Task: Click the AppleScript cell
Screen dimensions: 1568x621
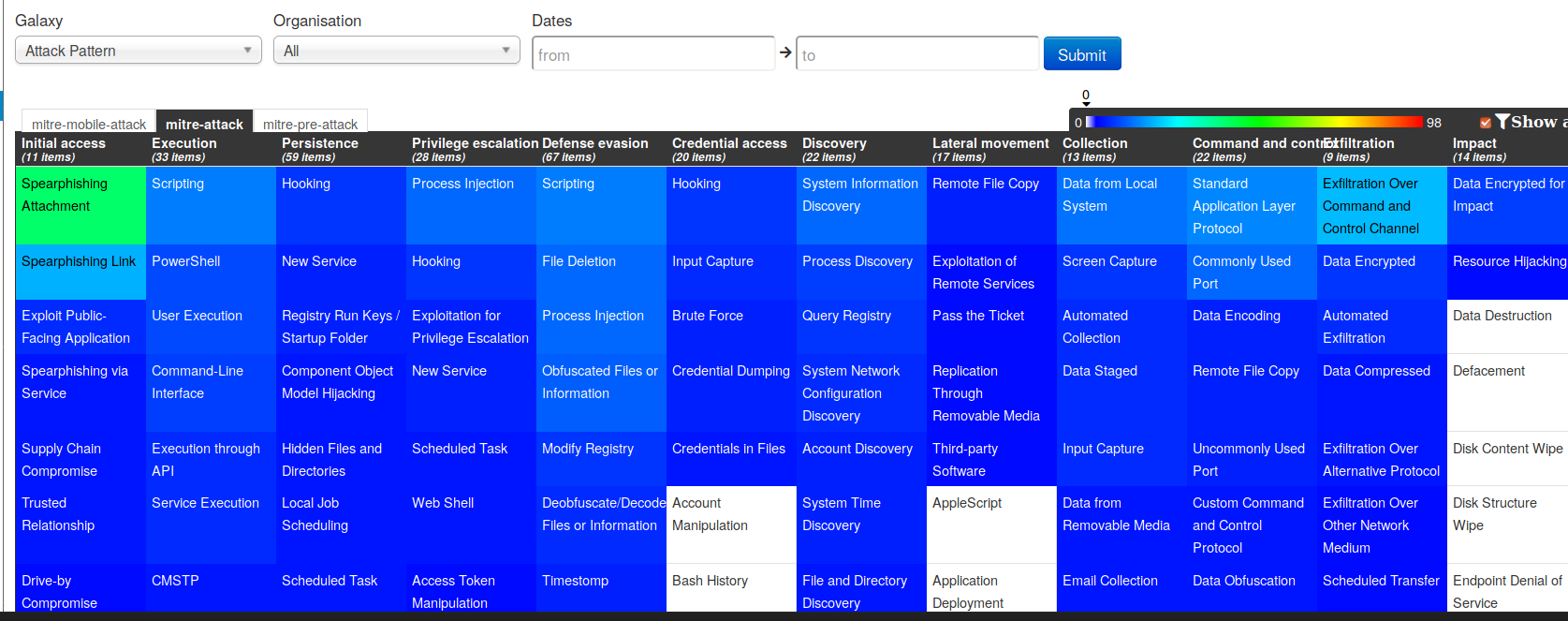Action: click(991, 524)
